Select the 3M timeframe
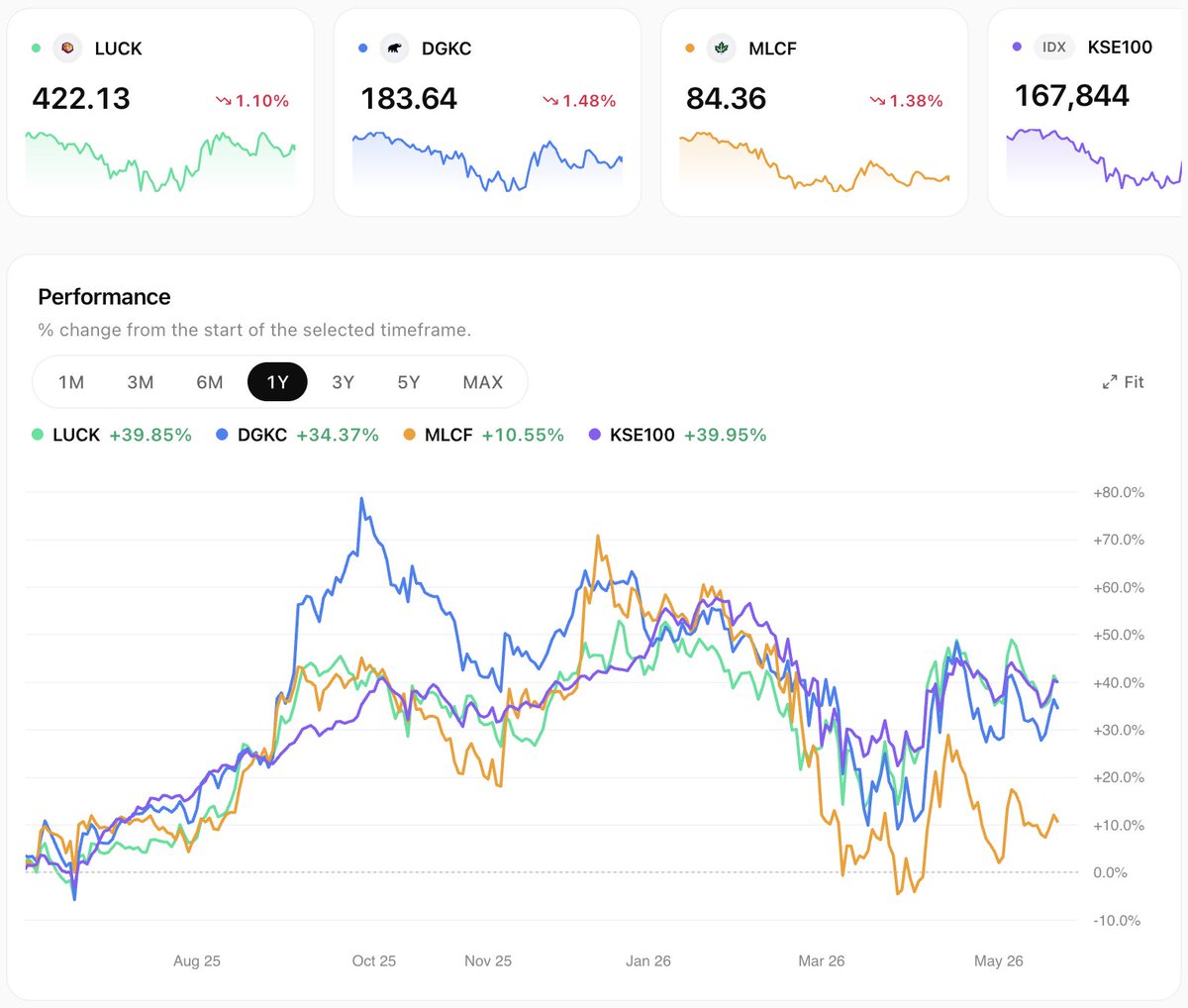The width and height of the screenshot is (1188, 1008). point(141,382)
